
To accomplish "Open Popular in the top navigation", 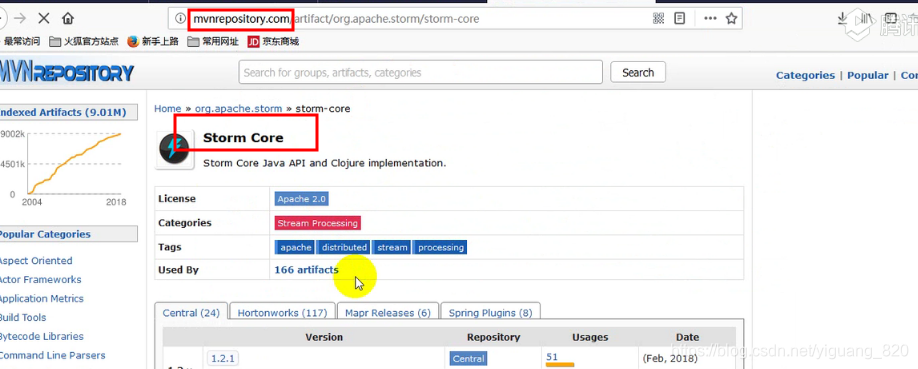I will (868, 75).
